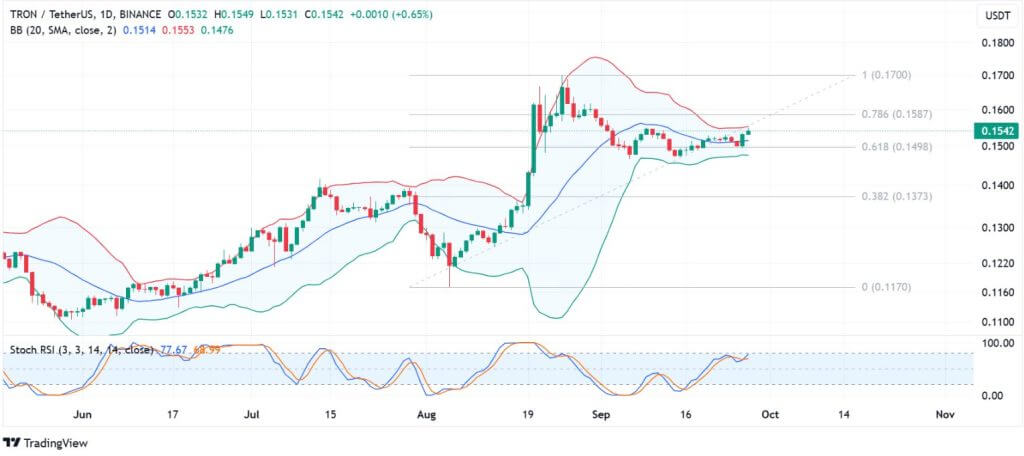Click the Oct date label on time axis

771,414
